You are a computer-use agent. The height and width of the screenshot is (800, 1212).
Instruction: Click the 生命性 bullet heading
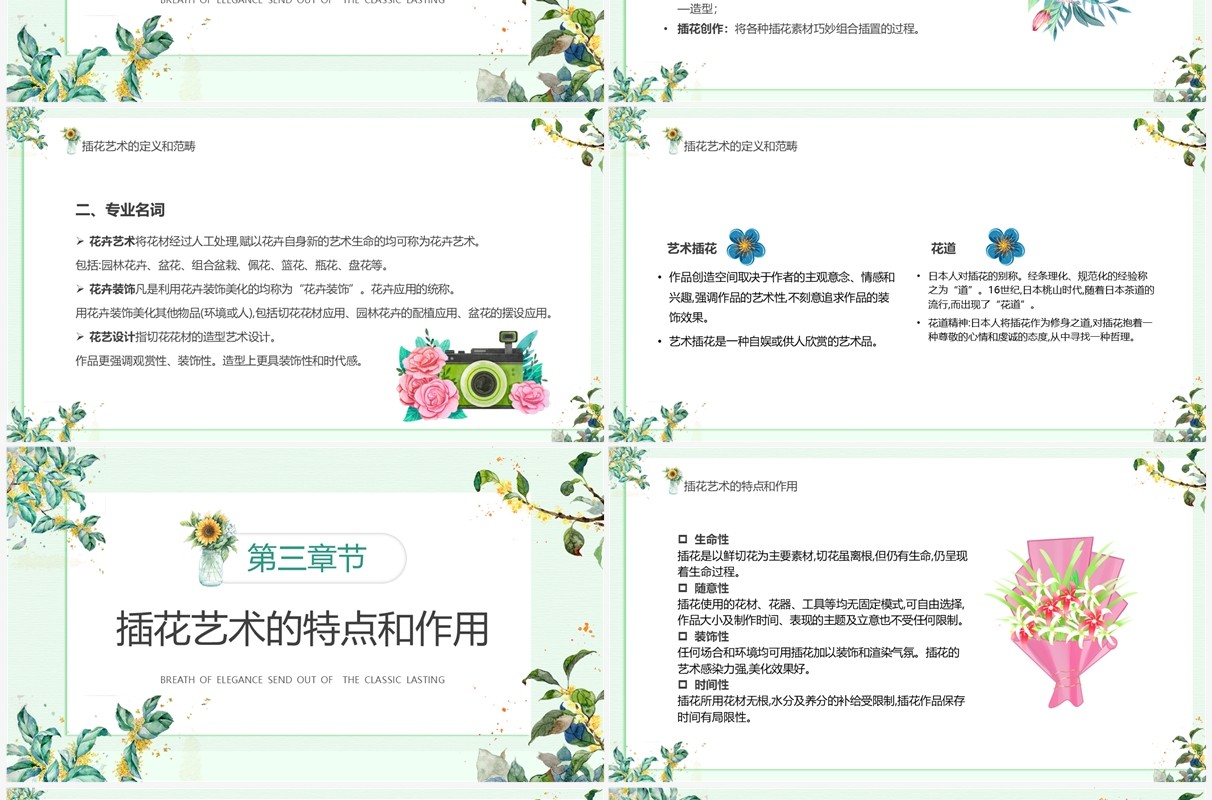tap(704, 540)
